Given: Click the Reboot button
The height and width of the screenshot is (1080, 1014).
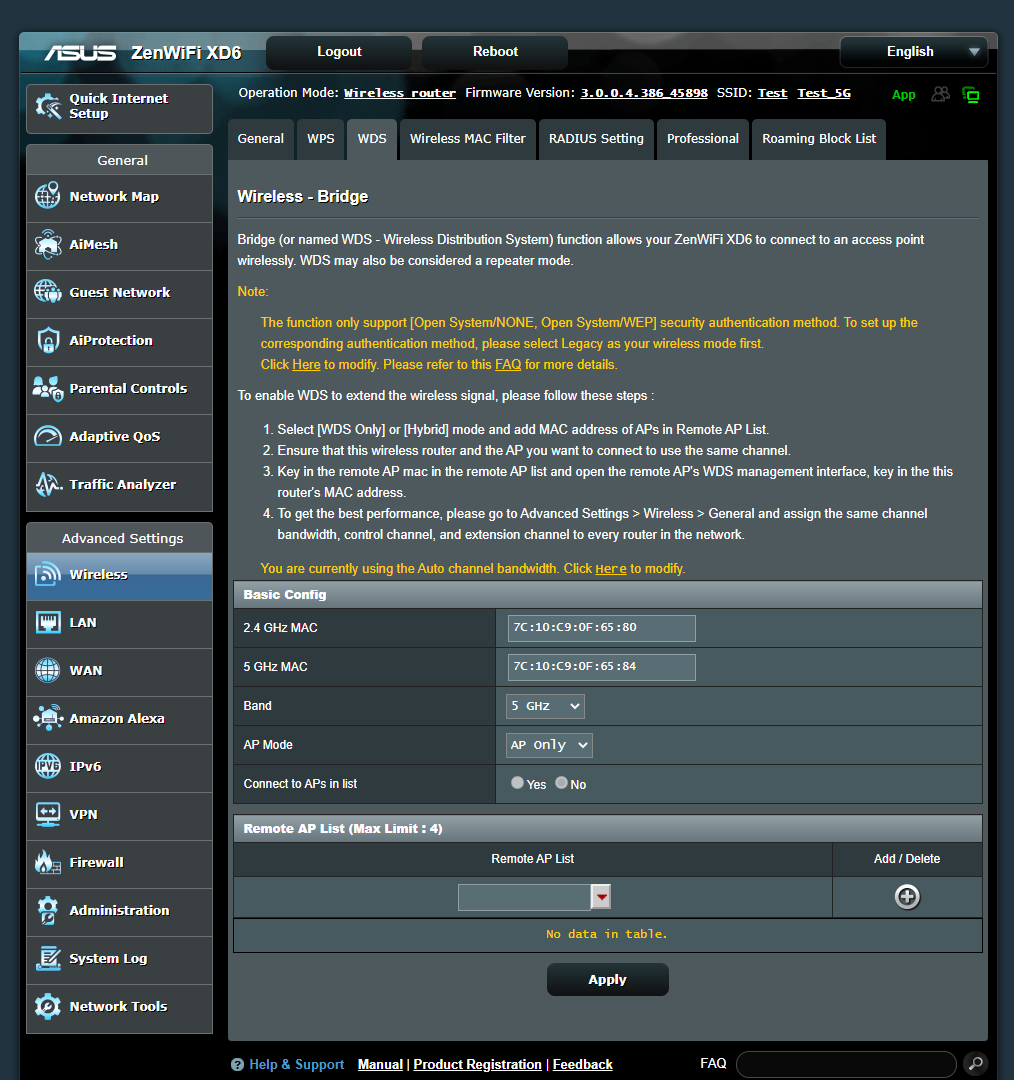Looking at the screenshot, I should [x=495, y=52].
